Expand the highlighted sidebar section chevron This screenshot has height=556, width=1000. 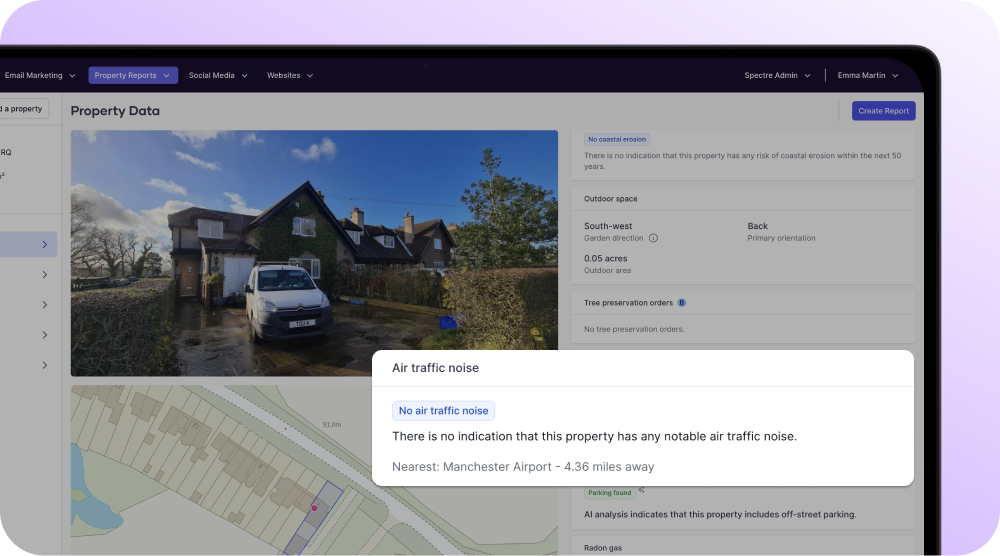[x=45, y=245]
